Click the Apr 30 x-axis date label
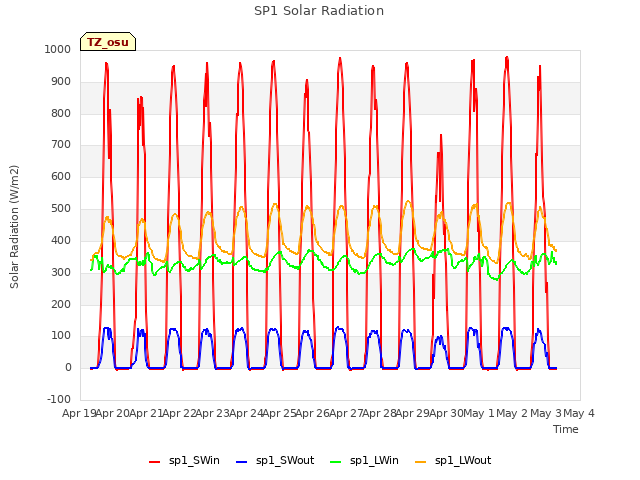640x480 pixels. [x=446, y=413]
